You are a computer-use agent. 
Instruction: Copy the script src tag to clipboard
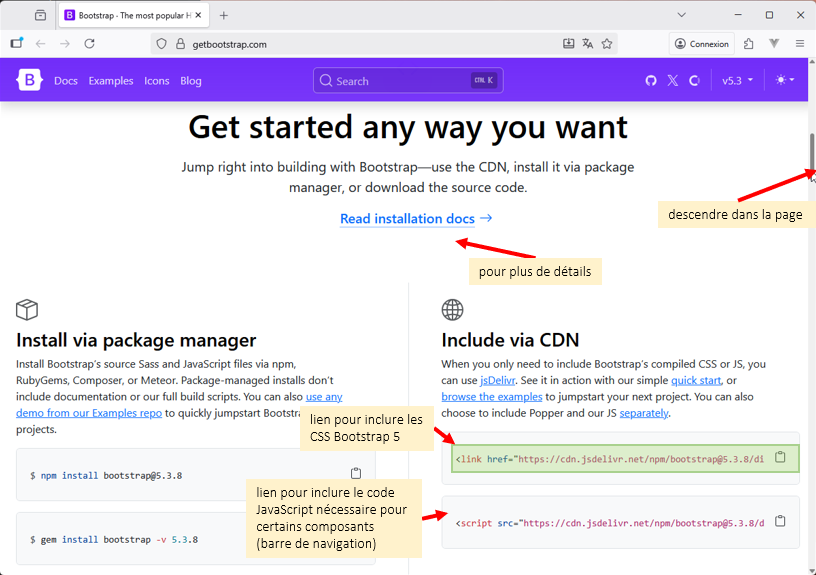tap(781, 521)
